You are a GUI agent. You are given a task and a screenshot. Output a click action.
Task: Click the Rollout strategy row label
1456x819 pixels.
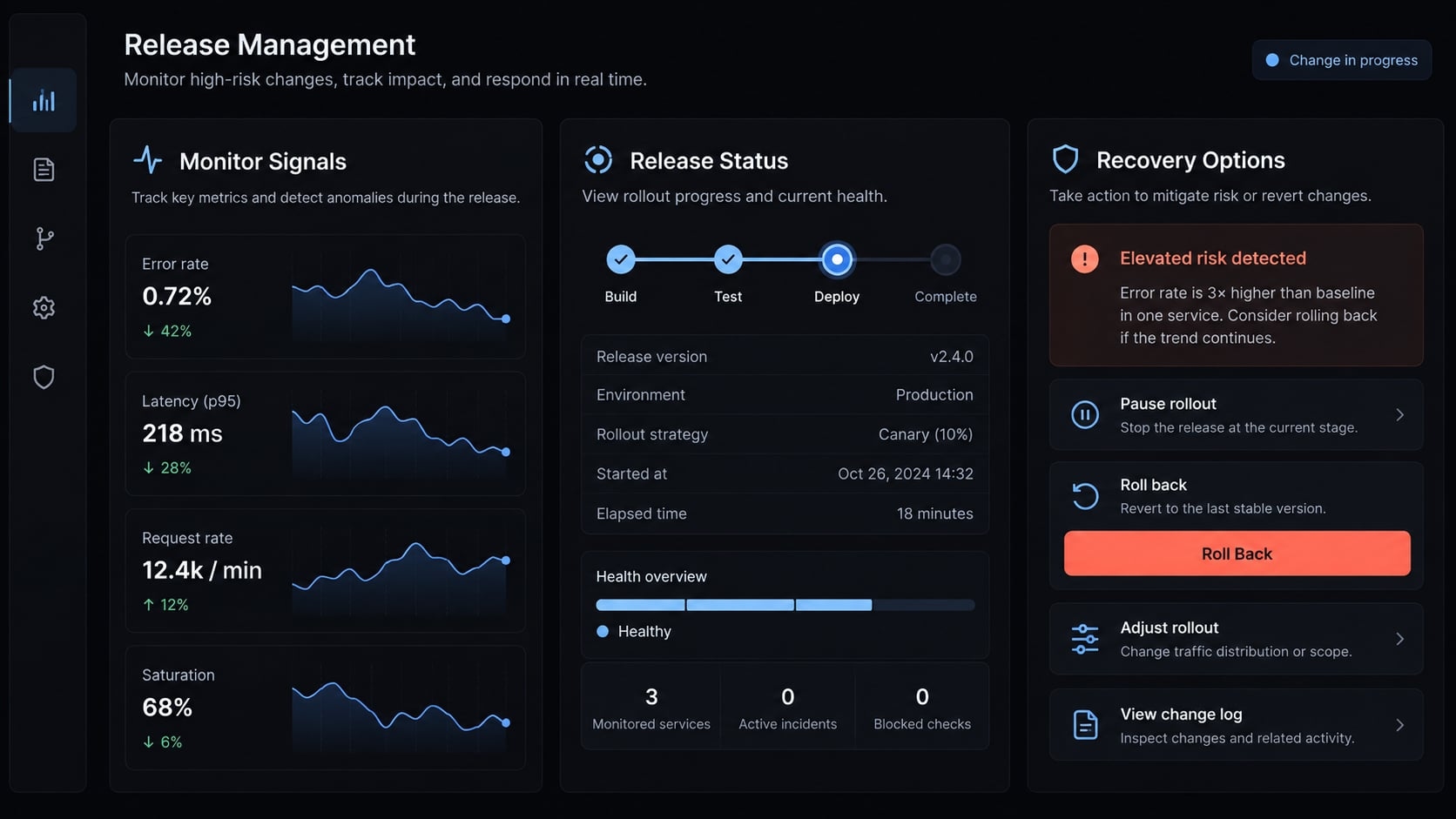[x=651, y=434]
